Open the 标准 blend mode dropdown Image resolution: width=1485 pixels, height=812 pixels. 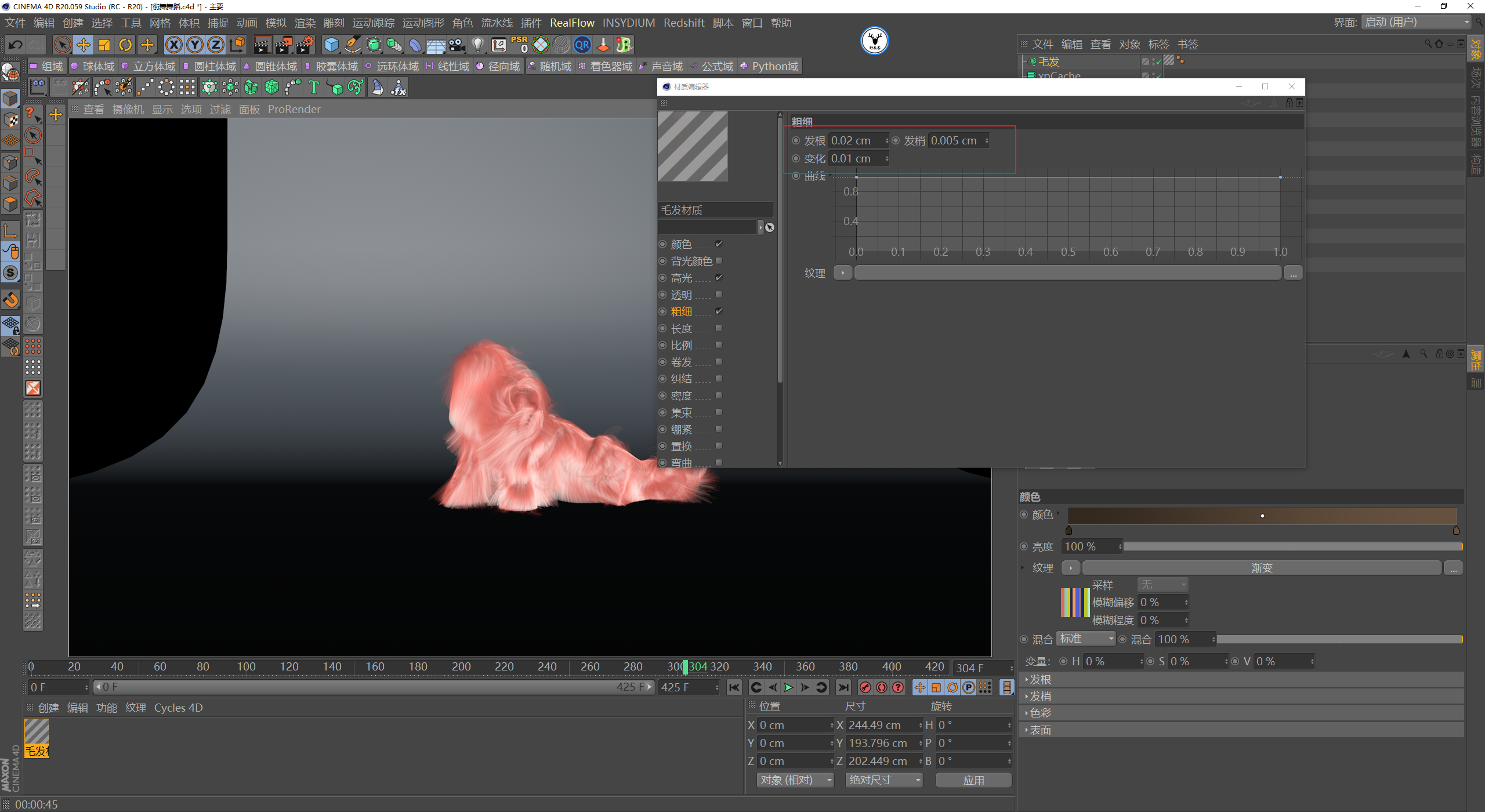1086,639
